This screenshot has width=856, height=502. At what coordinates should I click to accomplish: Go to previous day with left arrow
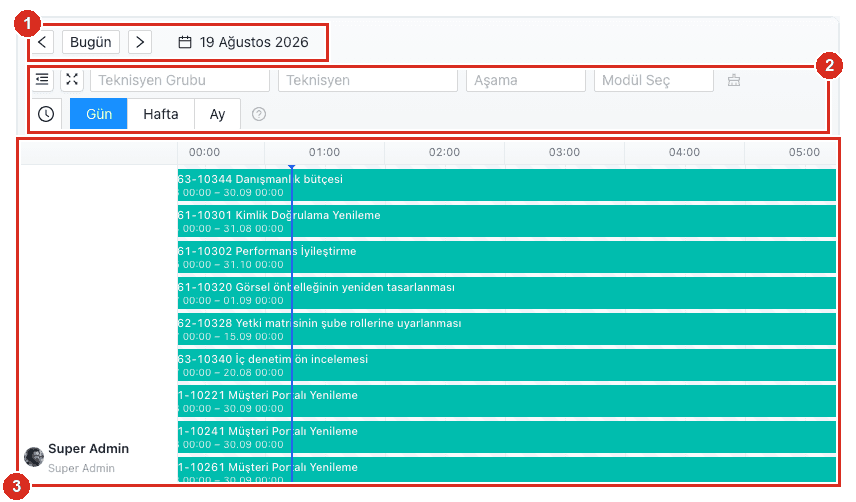tap(42, 42)
